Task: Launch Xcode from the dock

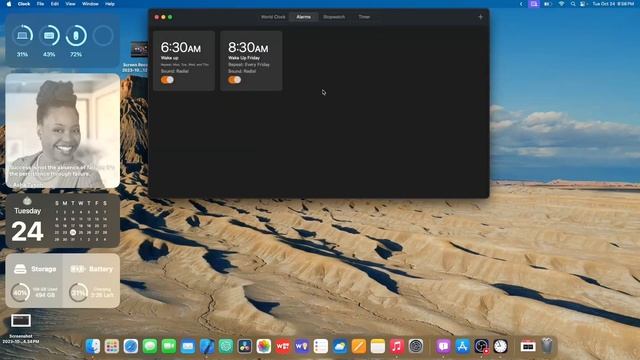Action: coord(207,346)
